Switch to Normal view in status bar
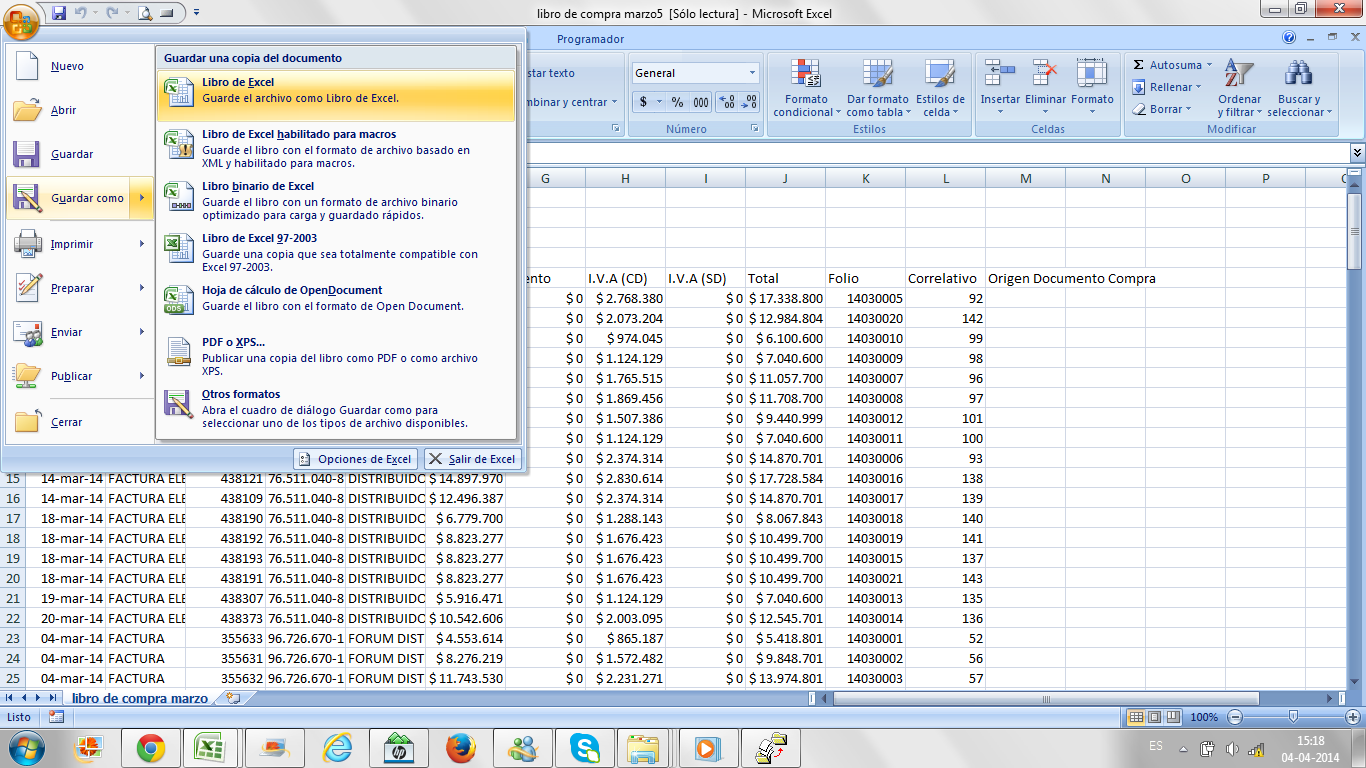This screenshot has height=768, width=1366. coord(1136,717)
